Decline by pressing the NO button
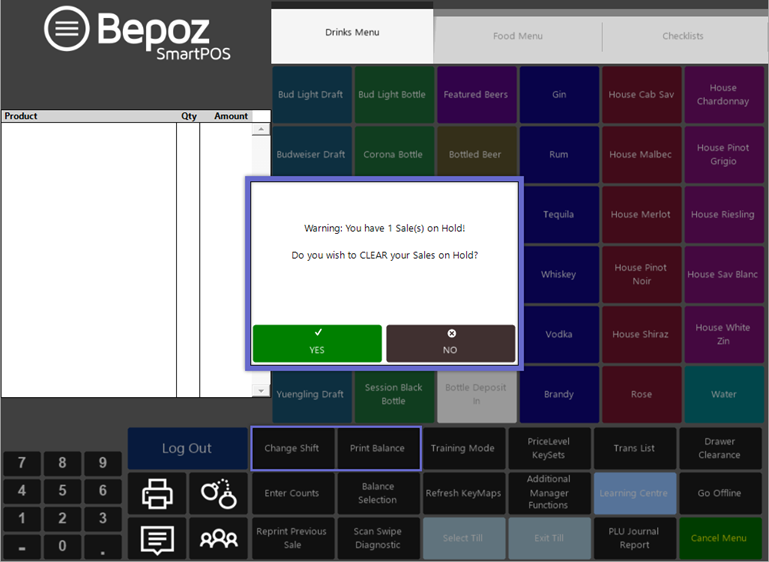The height and width of the screenshot is (562, 769). tap(450, 343)
